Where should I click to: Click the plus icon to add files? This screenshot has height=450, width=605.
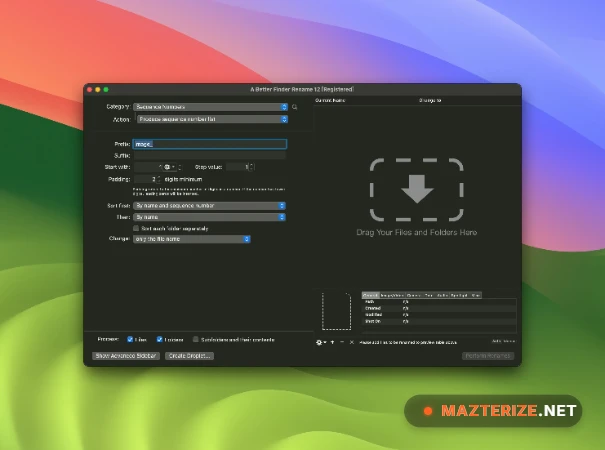(x=333, y=342)
